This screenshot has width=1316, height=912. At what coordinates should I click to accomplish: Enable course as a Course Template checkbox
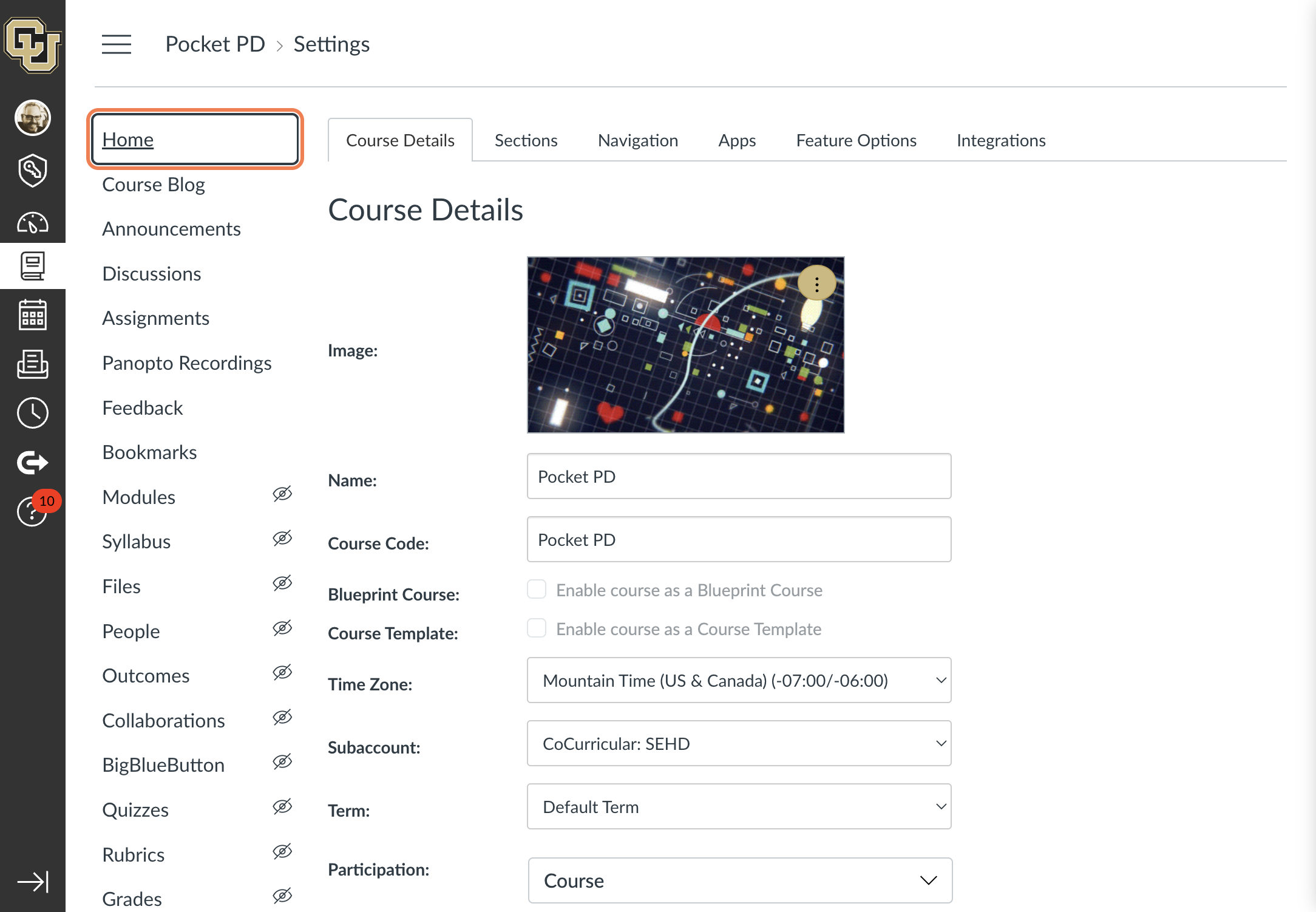[x=537, y=628]
